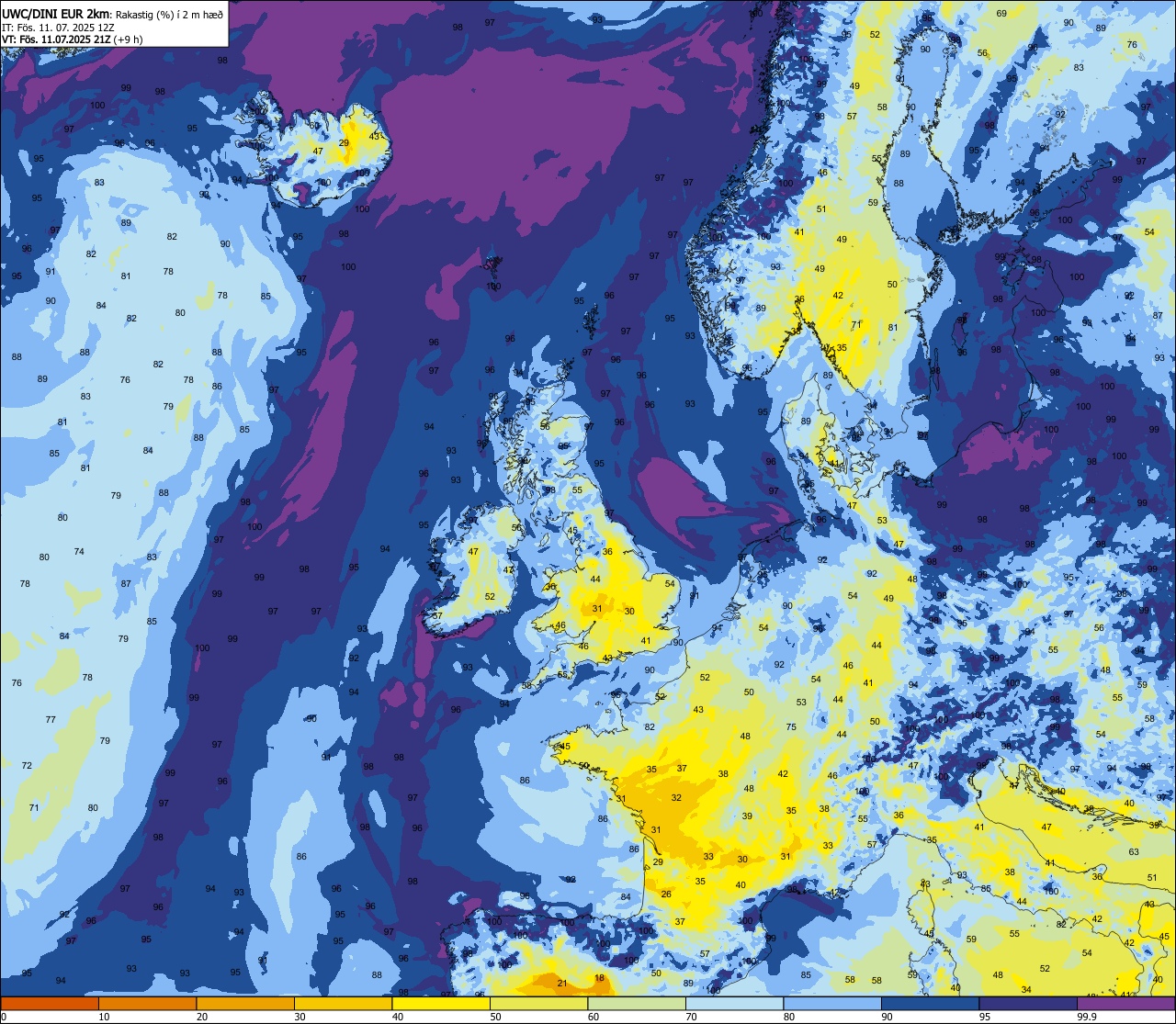Click the value '69' at the top right

coord(1001,13)
